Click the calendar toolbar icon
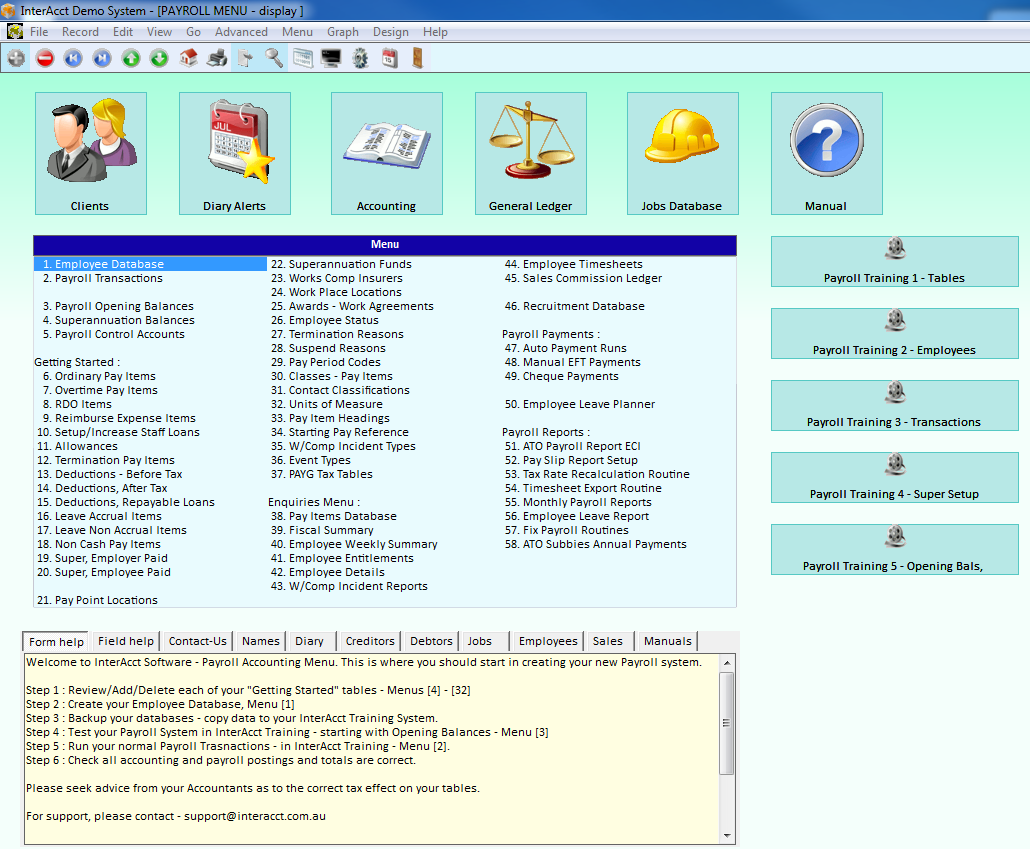Viewport: 1030px width, 849px height. (389, 58)
